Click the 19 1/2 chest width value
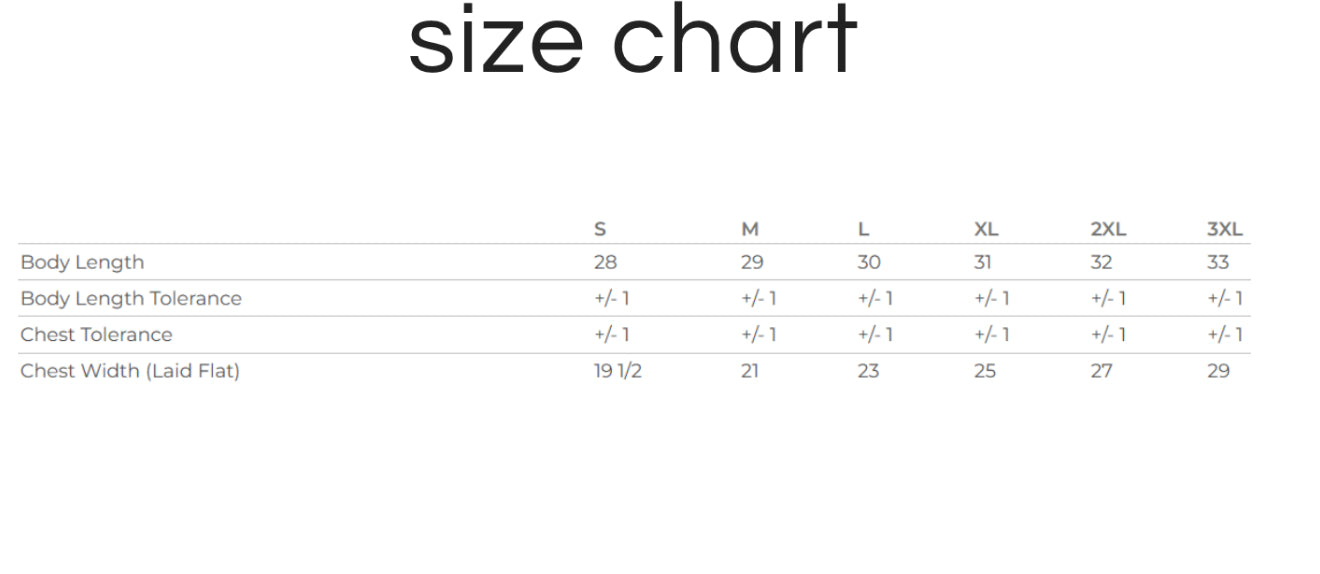This screenshot has width=1320, height=574. coord(618,371)
